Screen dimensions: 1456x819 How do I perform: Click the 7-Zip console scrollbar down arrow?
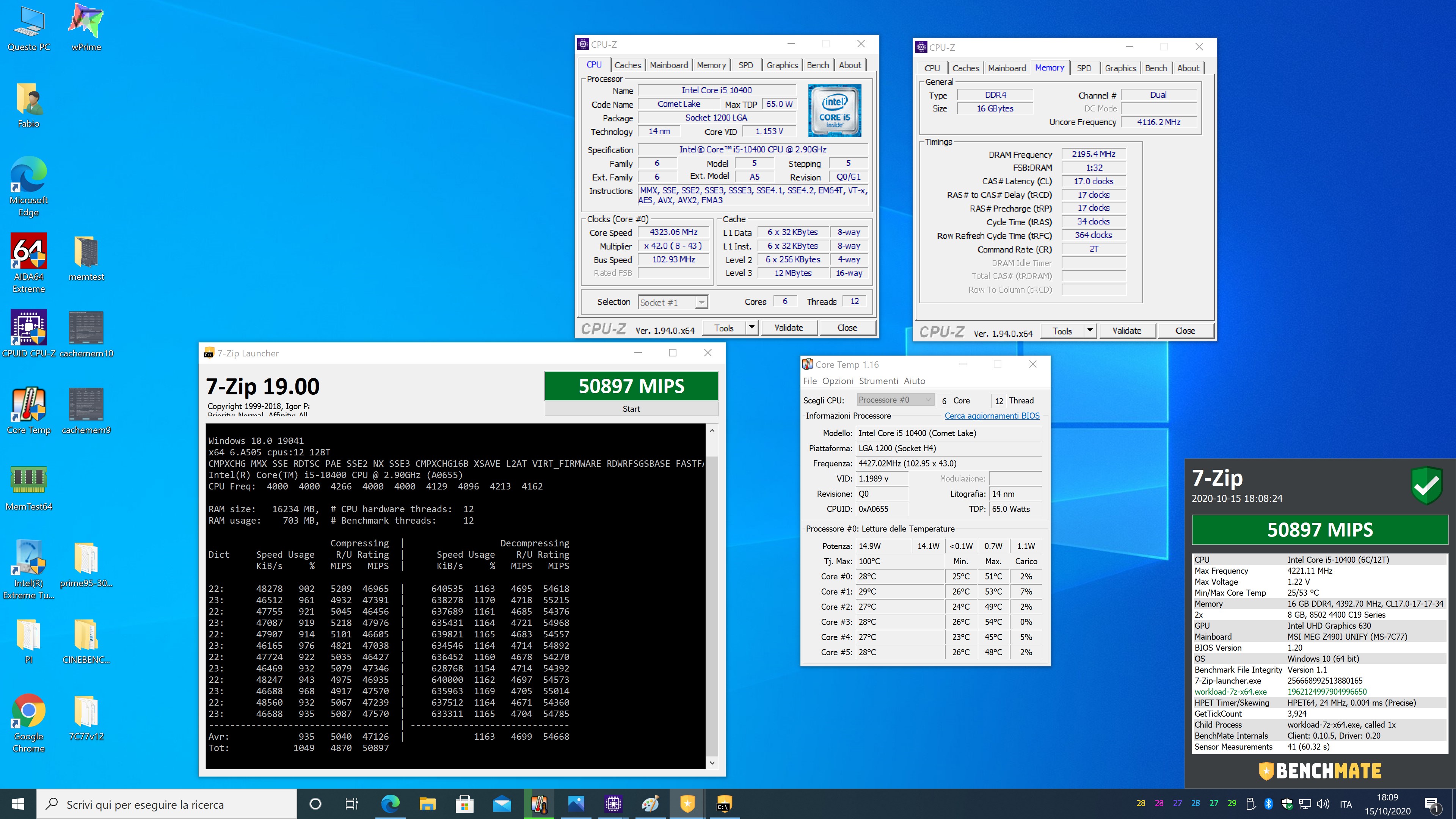coord(712,763)
